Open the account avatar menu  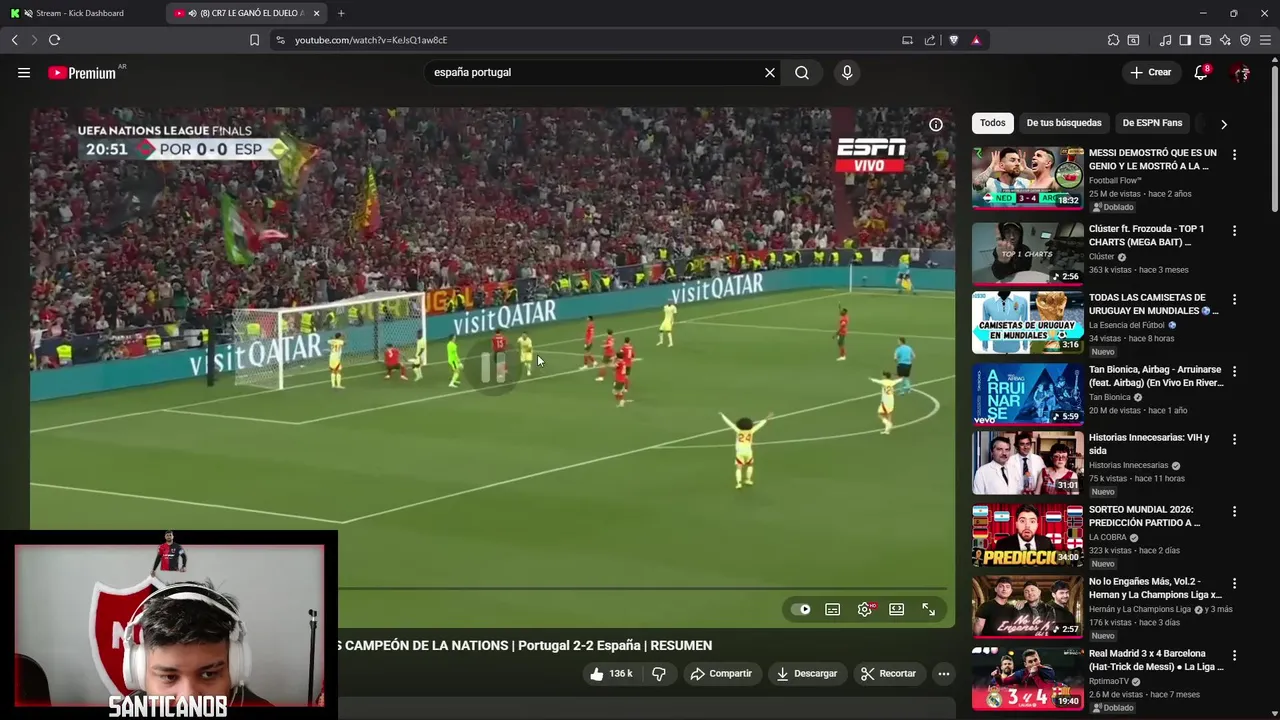[1242, 72]
